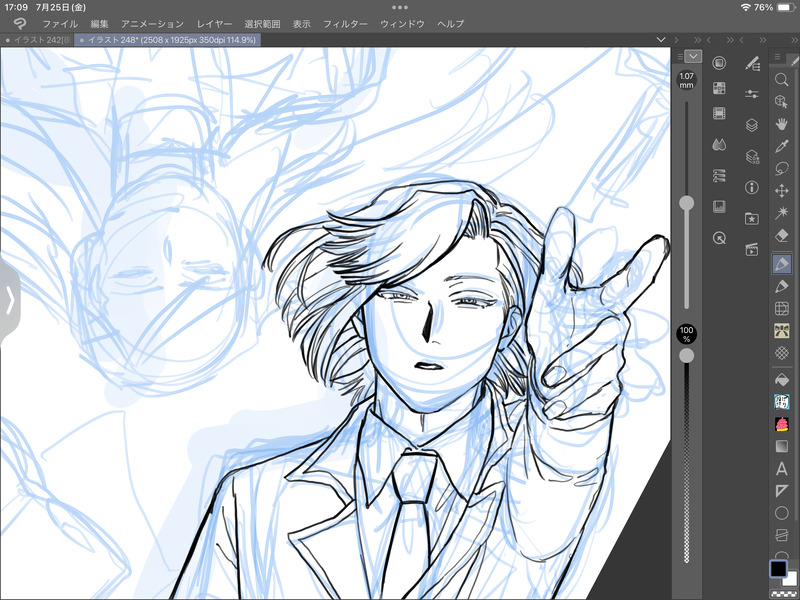Open the ウィンドウ menu

[x=402, y=24]
